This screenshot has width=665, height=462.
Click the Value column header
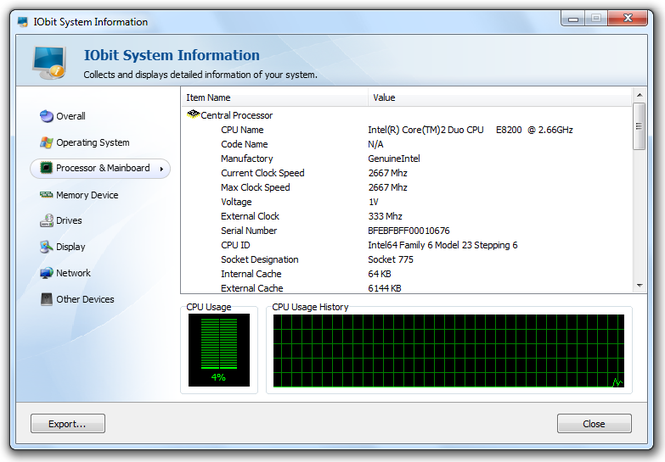(x=500, y=98)
